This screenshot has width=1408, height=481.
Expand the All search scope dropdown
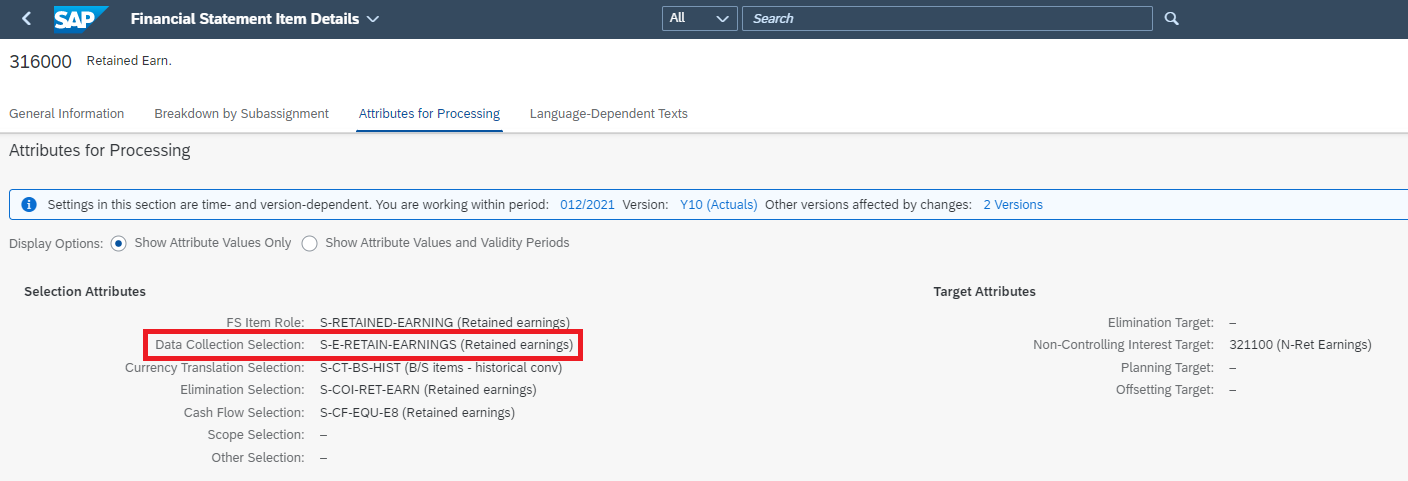pyautogui.click(x=699, y=19)
